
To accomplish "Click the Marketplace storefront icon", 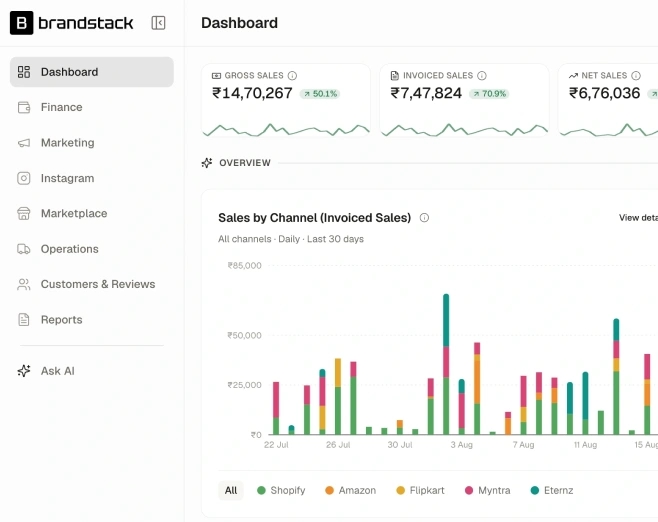I will tap(24, 214).
